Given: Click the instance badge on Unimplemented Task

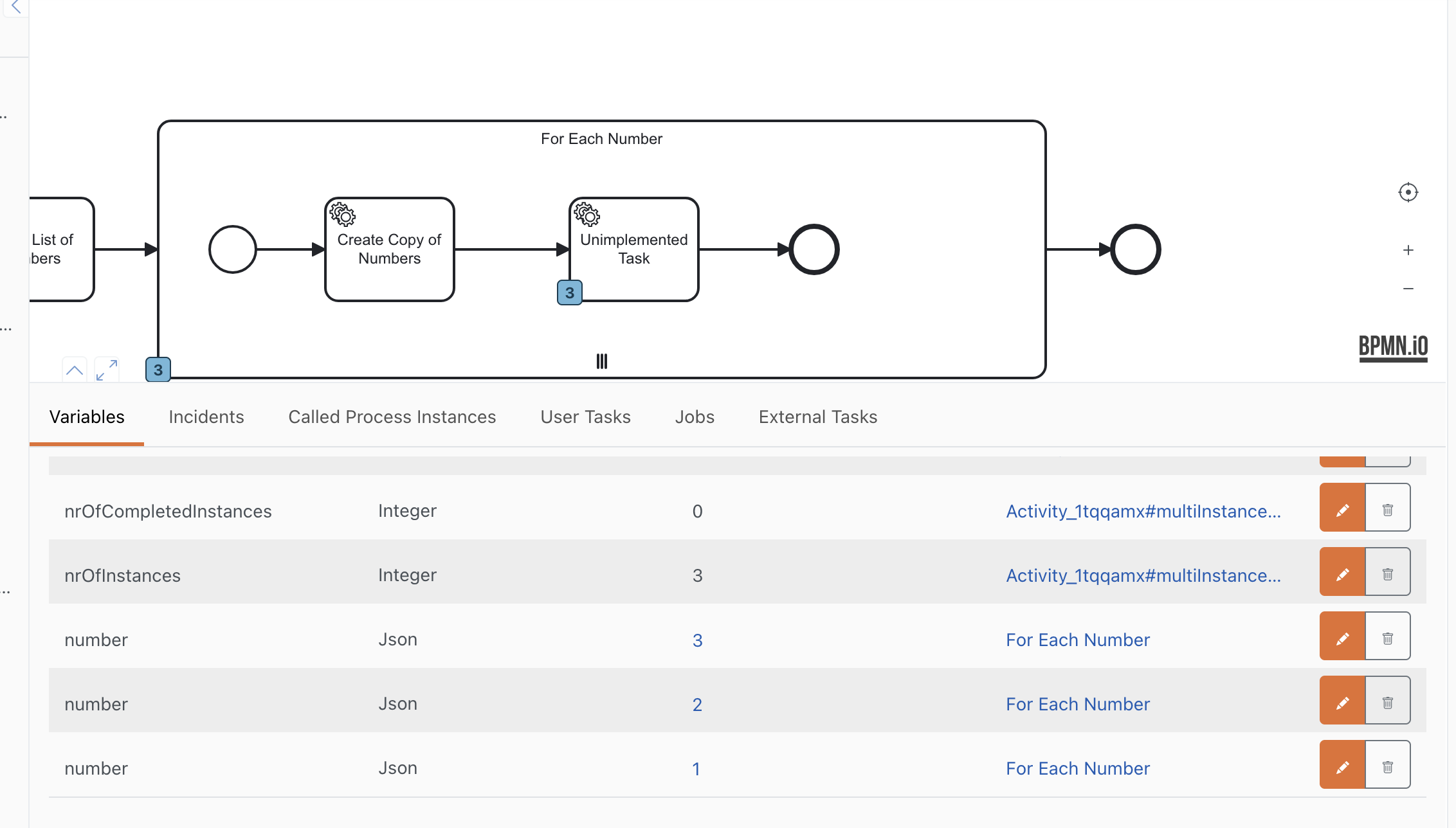Looking at the screenshot, I should pos(569,293).
